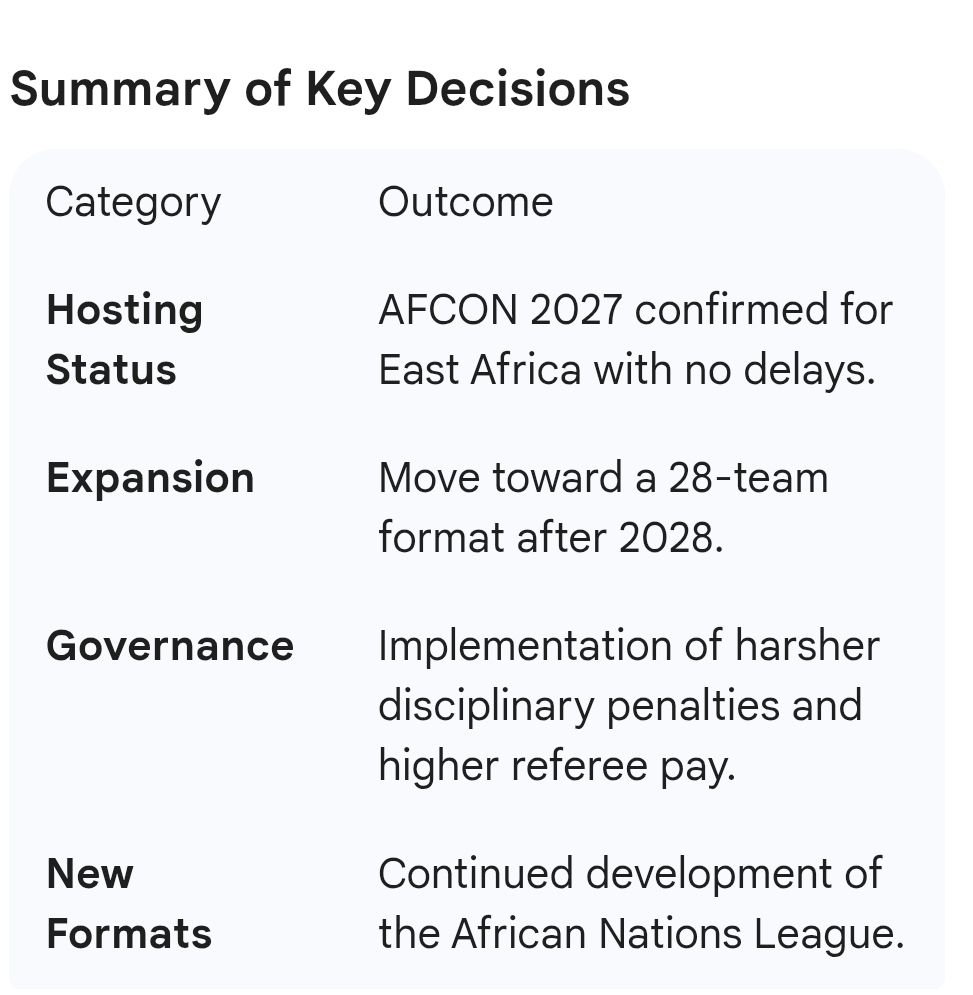Click the 'the African Nations League.' line
973x995 pixels.
click(641, 934)
